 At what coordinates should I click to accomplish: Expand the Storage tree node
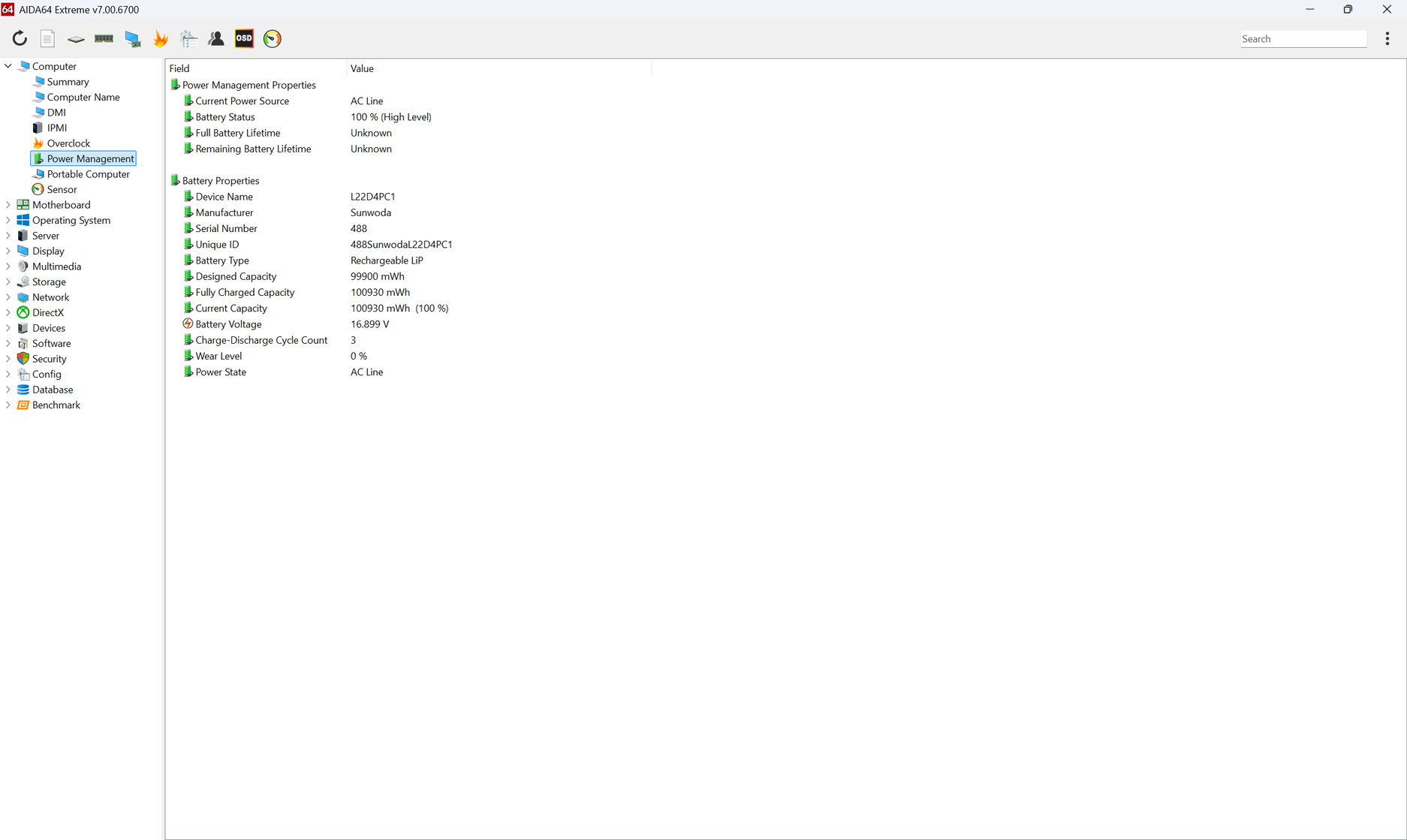coord(8,282)
